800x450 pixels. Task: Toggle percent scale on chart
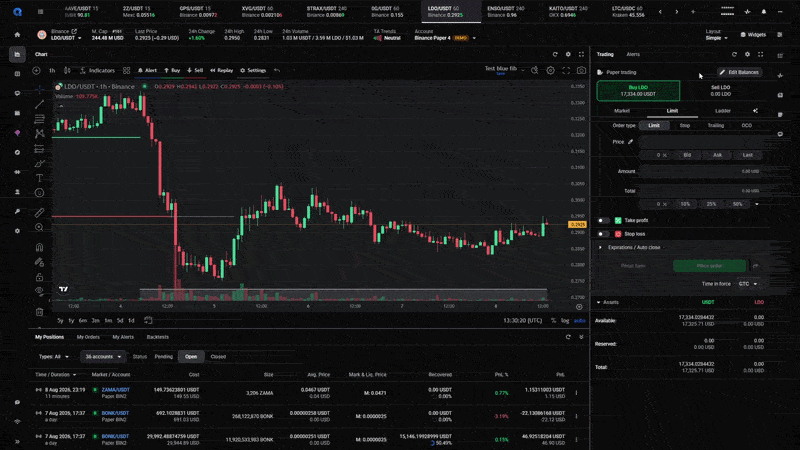tap(553, 320)
